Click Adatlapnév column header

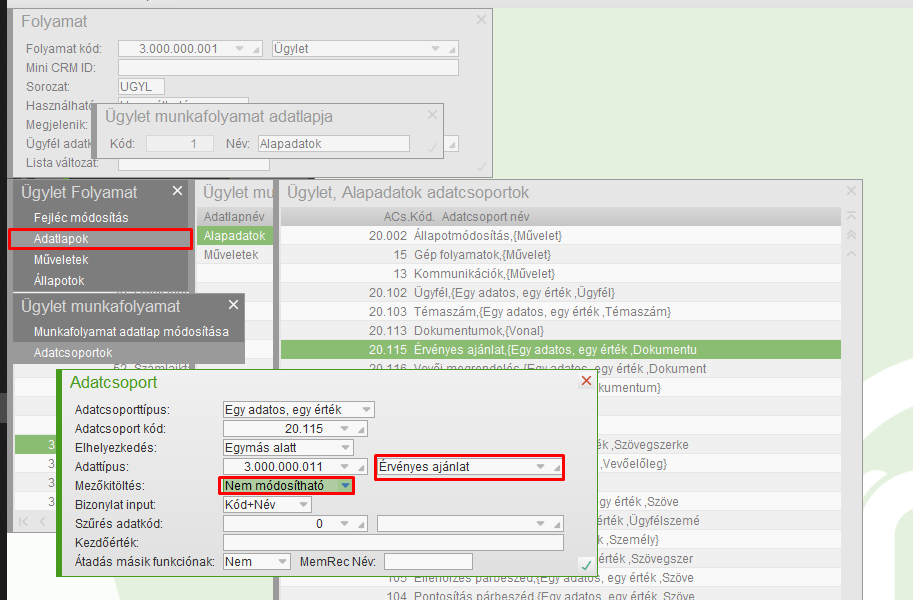(x=234, y=217)
